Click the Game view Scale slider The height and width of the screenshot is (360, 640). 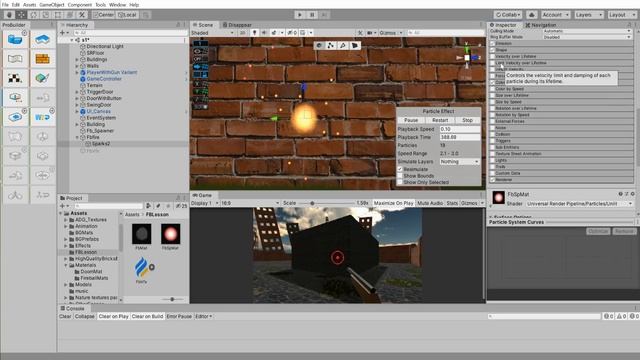[327, 203]
